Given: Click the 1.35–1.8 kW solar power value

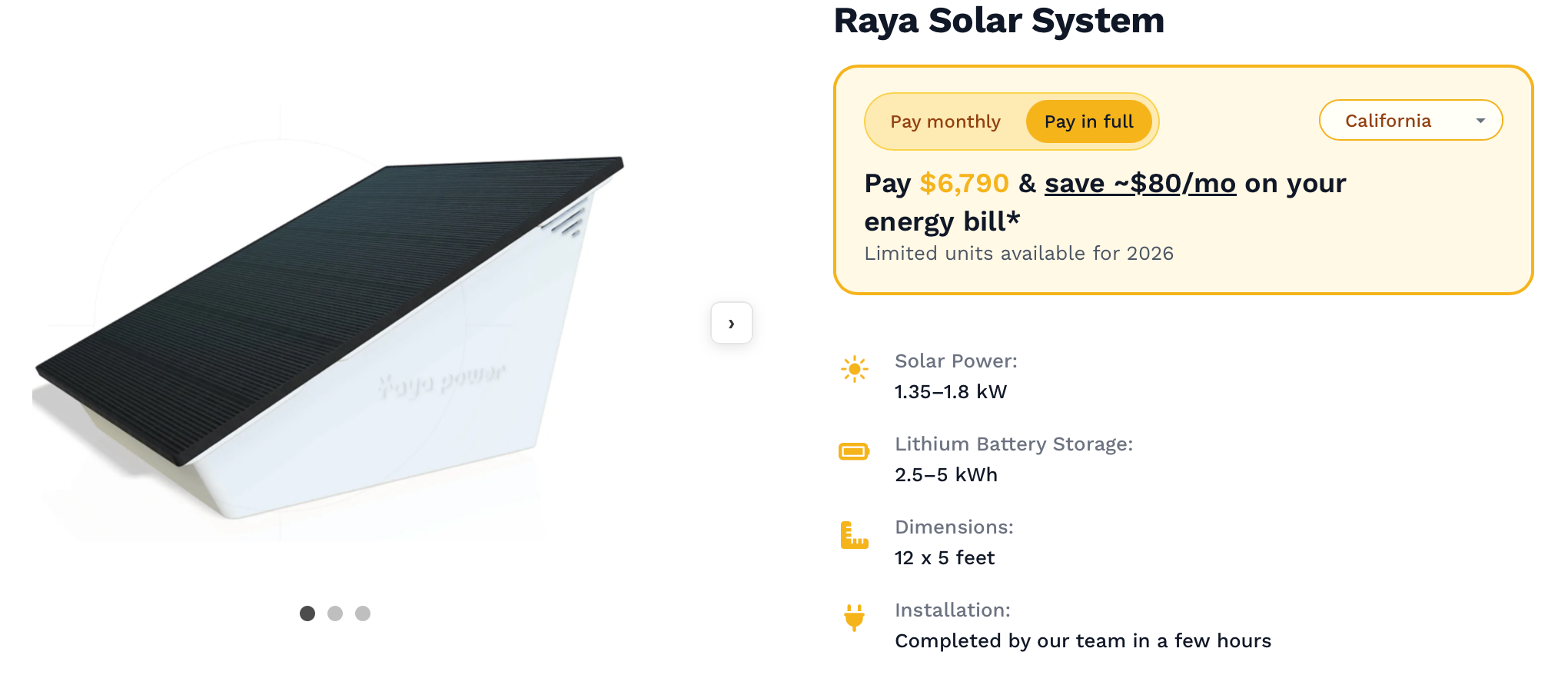Looking at the screenshot, I should point(950,392).
